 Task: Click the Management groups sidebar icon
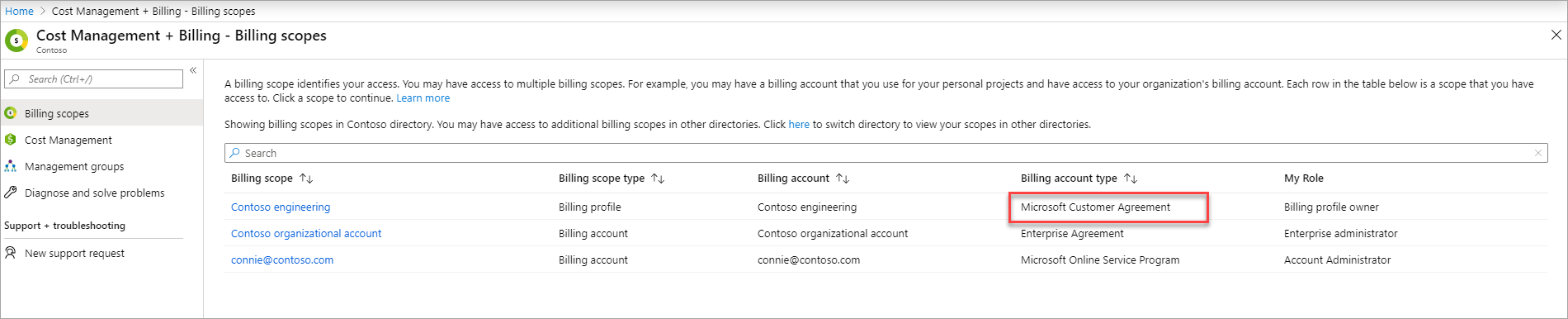click(11, 166)
